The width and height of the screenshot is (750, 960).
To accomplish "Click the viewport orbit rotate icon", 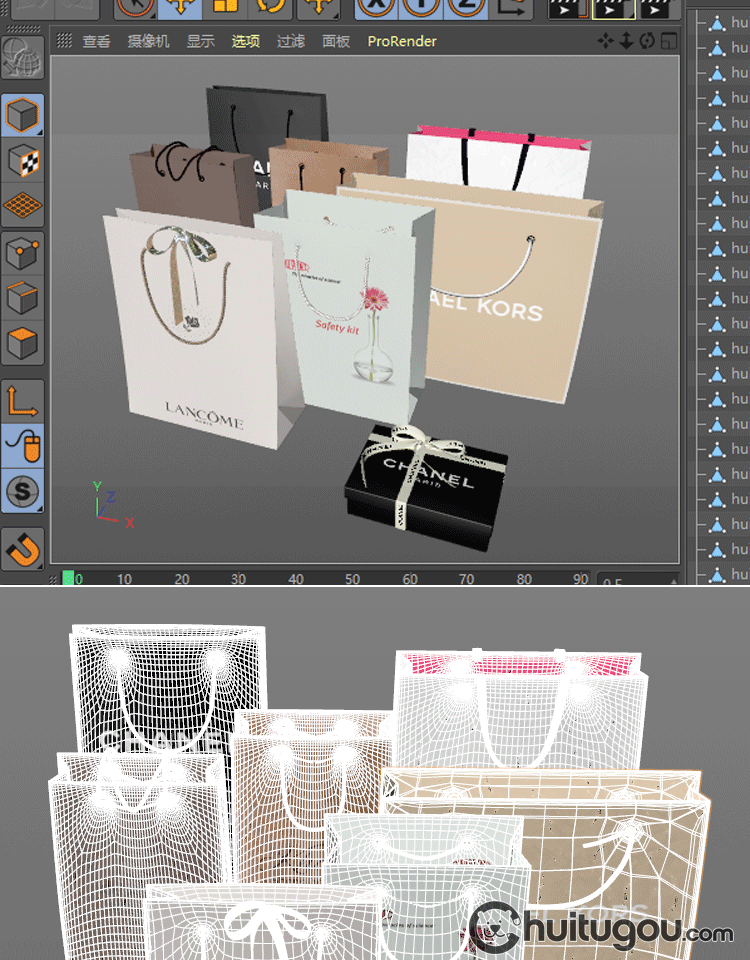I will [x=647, y=40].
